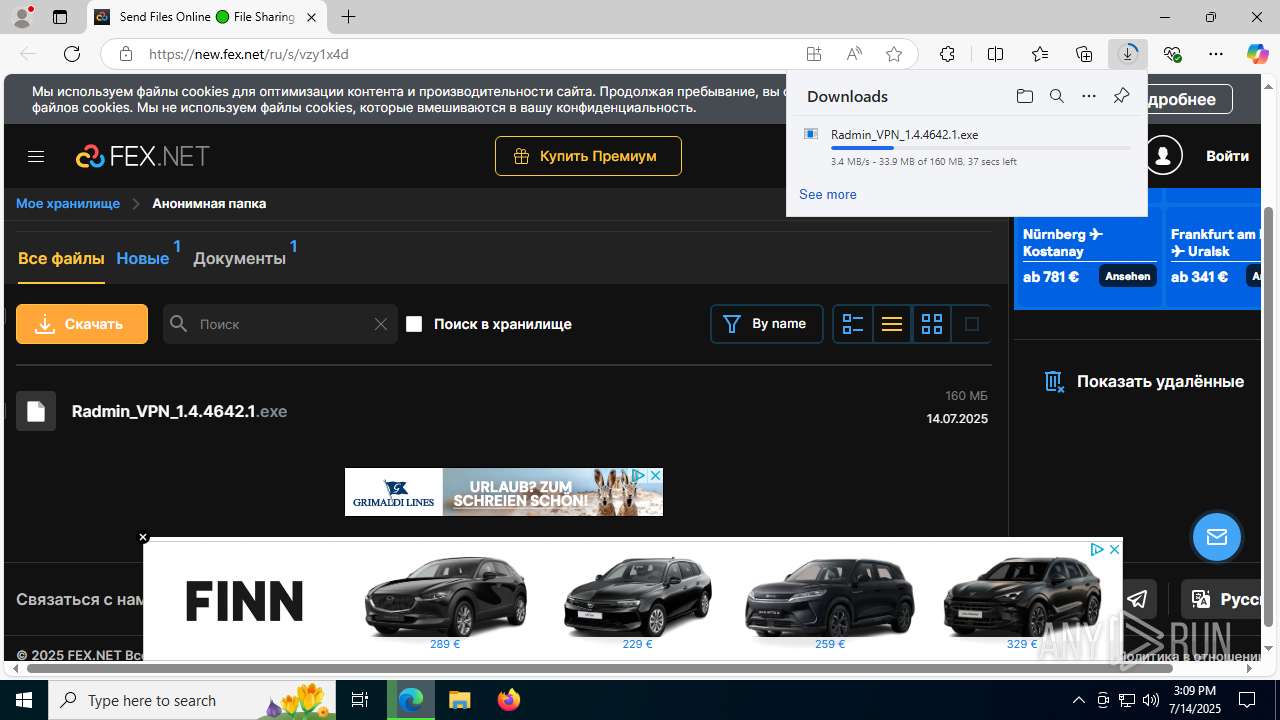1280x720 pixels.
Task: Open Edge Settings and more menu
Action: coord(1216,54)
